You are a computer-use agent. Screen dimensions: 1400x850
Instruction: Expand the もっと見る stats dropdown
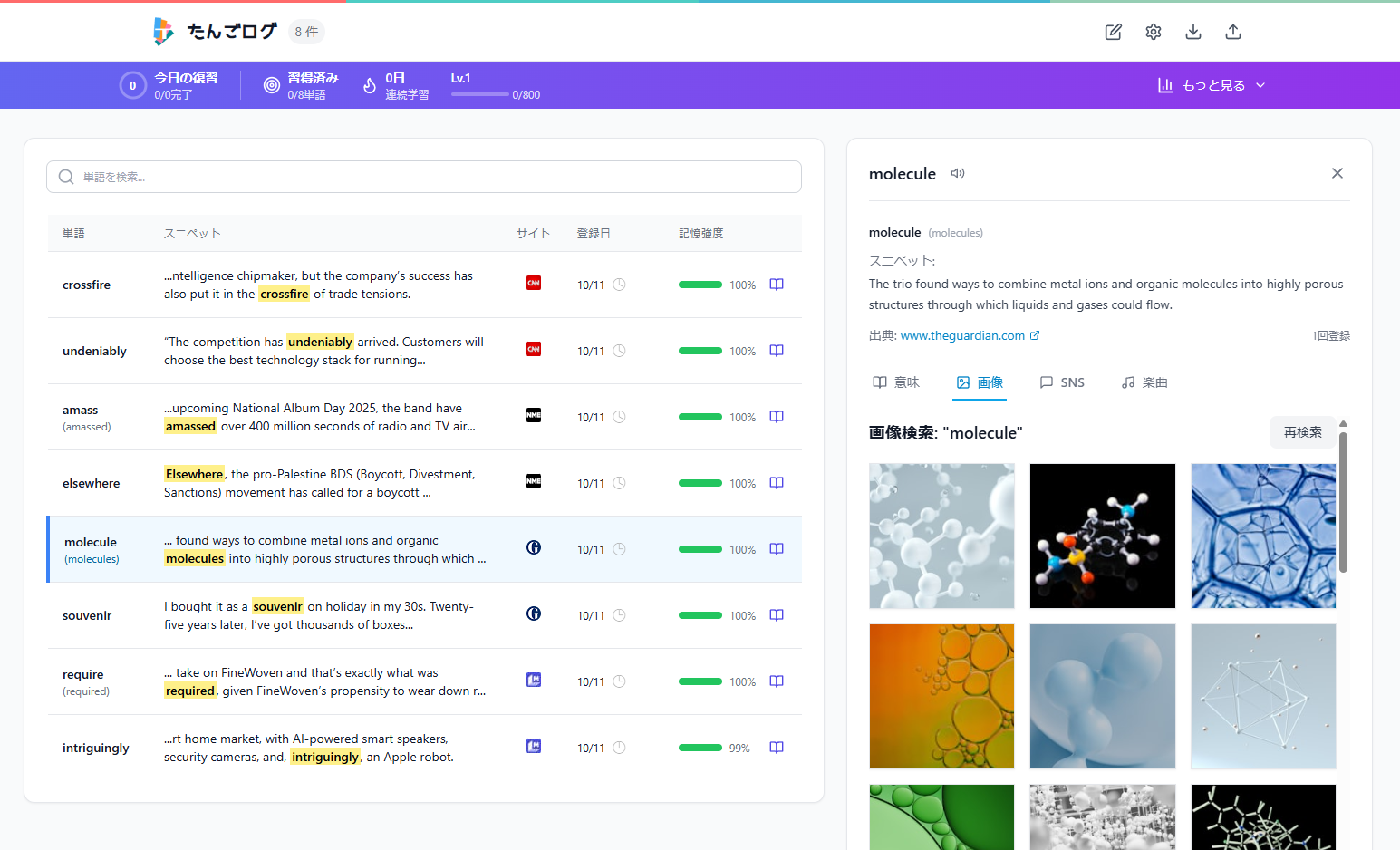(x=1212, y=85)
